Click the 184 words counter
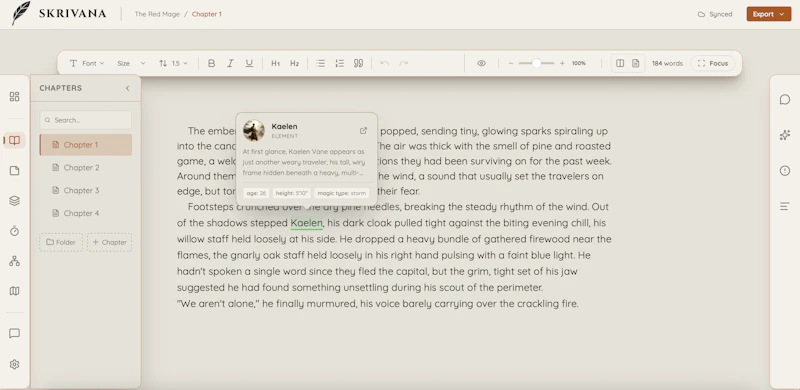800x390 pixels. (667, 63)
